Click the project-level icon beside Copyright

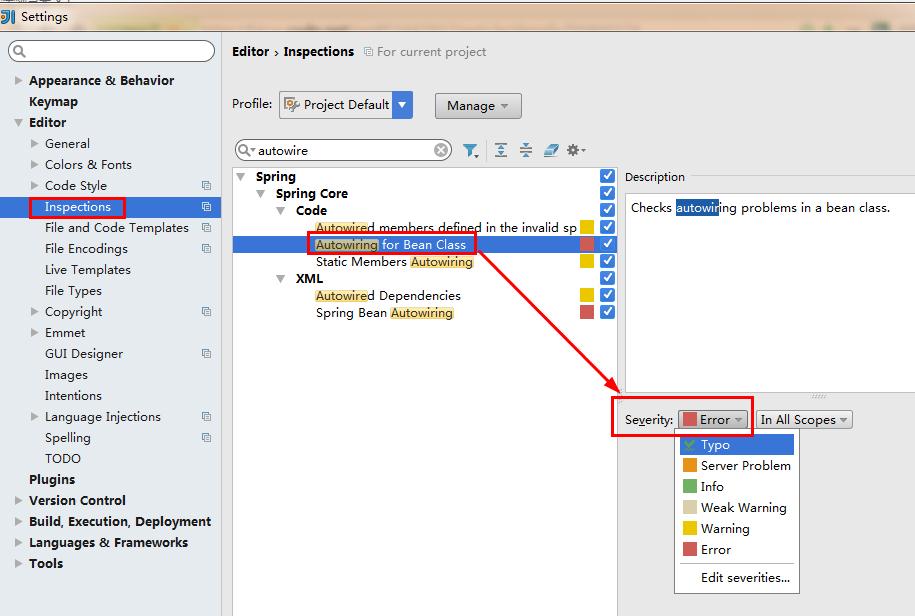(206, 312)
